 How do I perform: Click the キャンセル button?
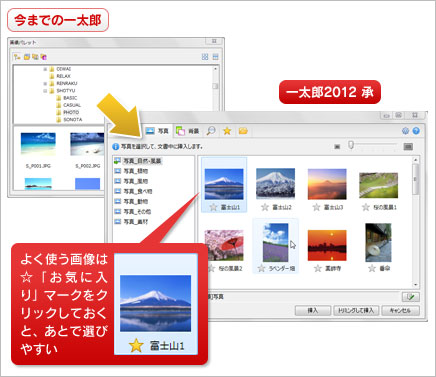pos(400,310)
